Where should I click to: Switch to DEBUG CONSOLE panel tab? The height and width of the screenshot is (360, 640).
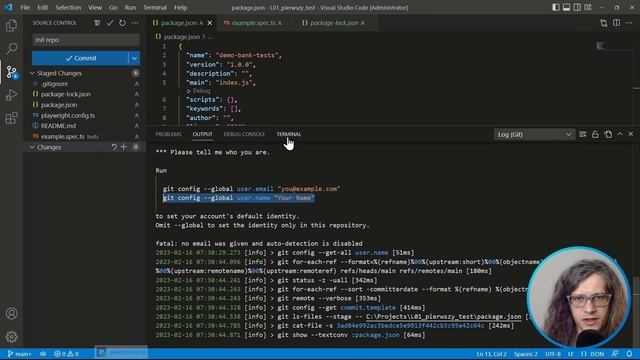pyautogui.click(x=244, y=134)
